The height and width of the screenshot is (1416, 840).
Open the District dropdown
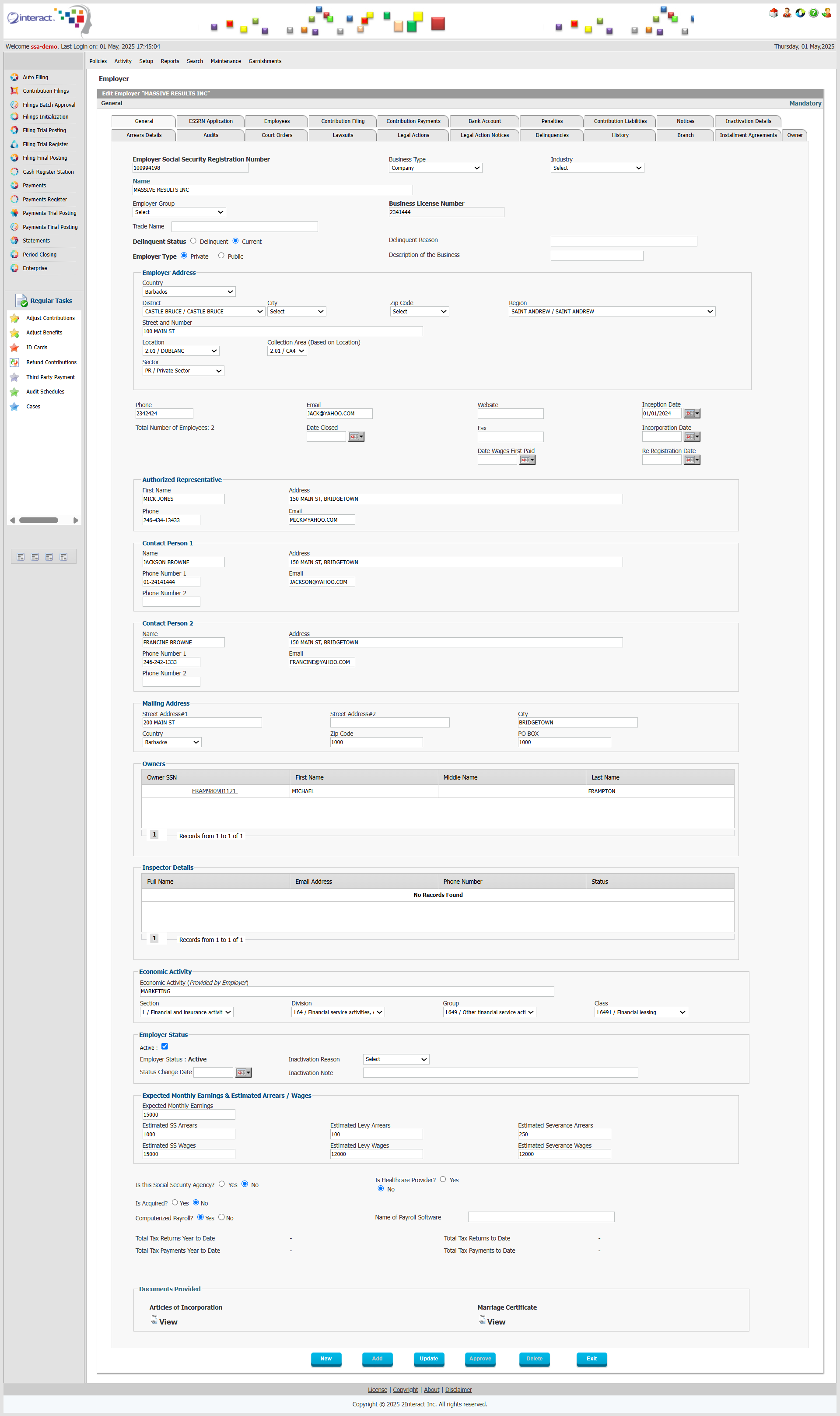click(x=204, y=311)
